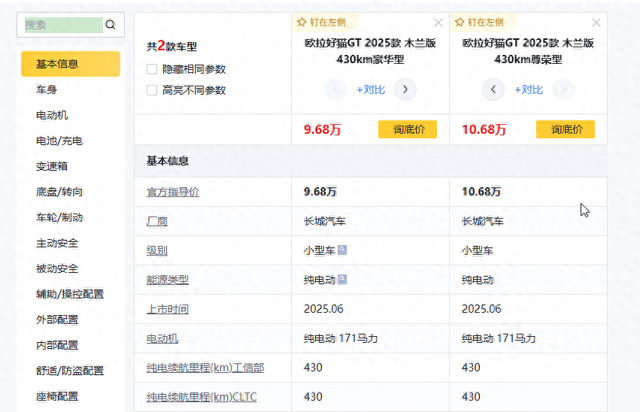Go to 主动安全 section

click(x=57, y=243)
